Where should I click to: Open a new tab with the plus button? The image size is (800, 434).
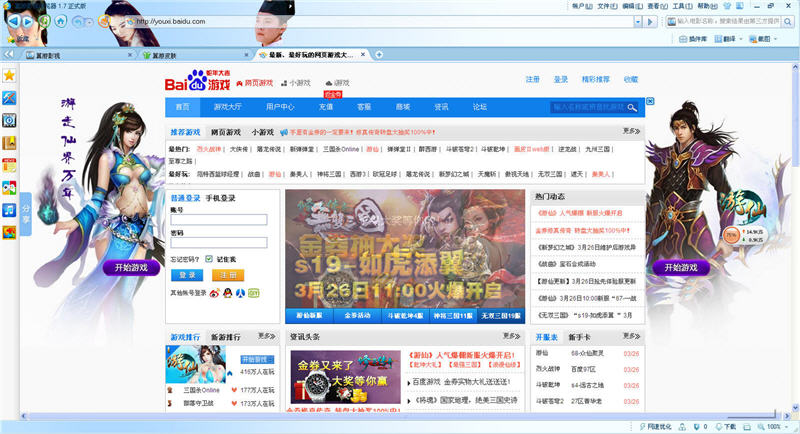[379, 55]
